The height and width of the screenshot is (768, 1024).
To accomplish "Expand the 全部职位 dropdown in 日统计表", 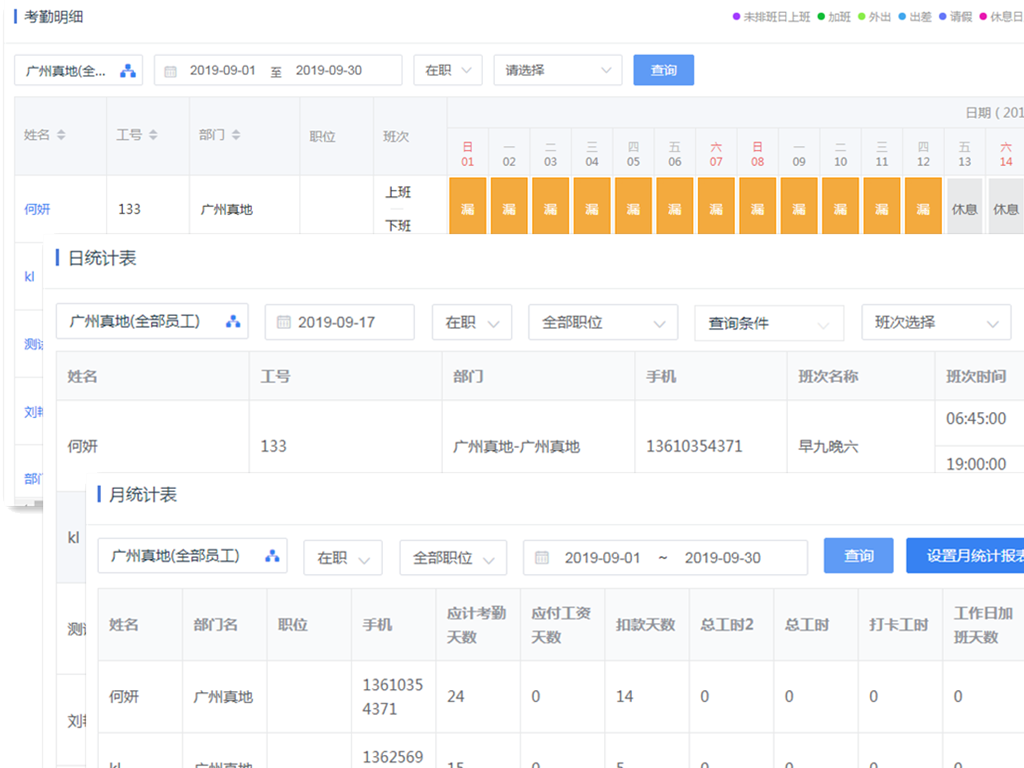I will pos(603,322).
